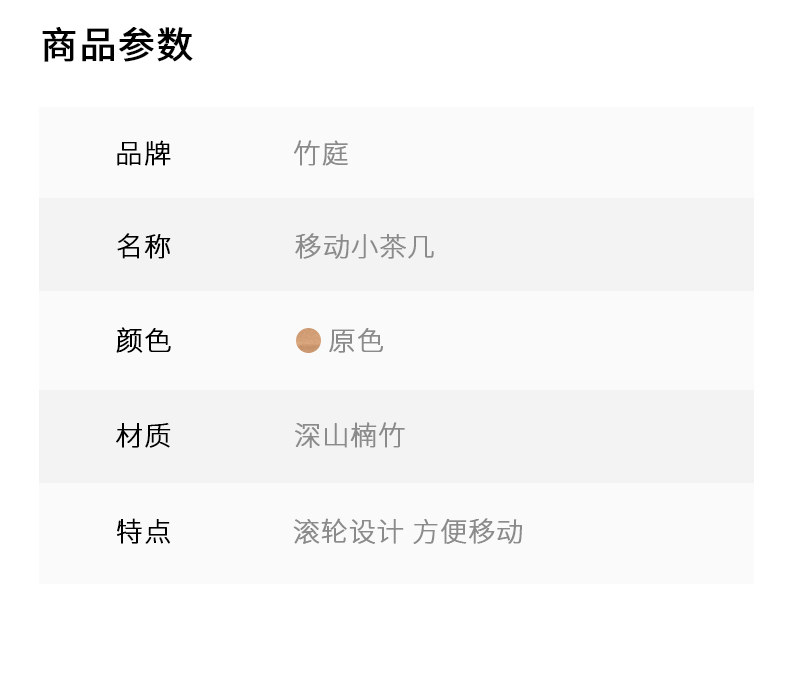Click the 滚轮设计 feature text

click(x=348, y=532)
